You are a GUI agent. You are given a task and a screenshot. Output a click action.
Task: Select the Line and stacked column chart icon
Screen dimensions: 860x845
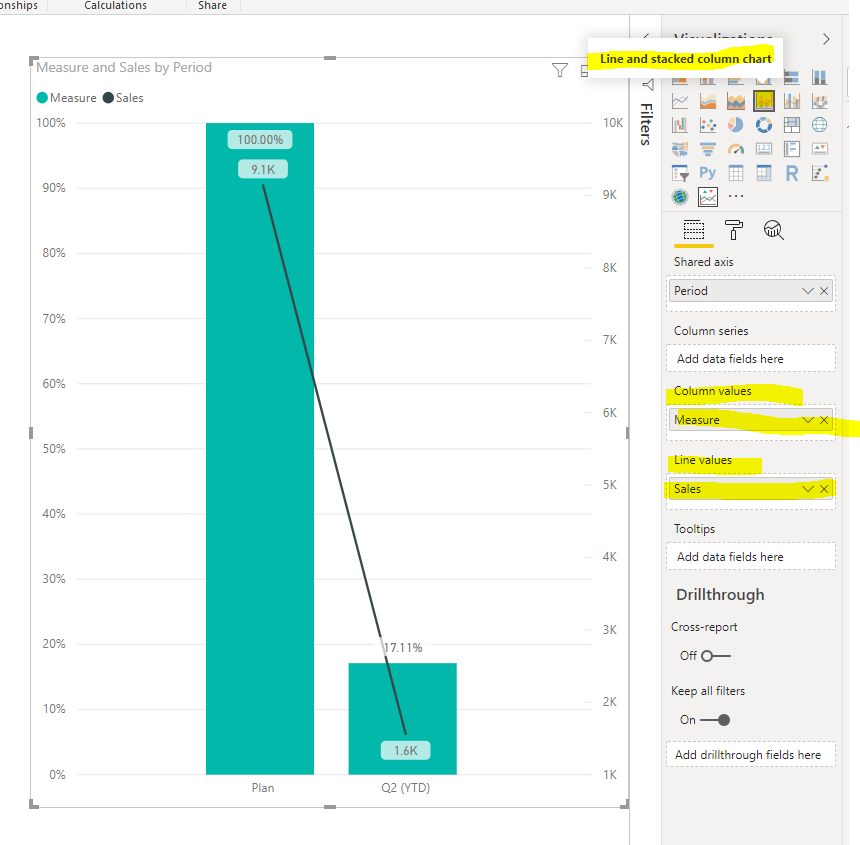(763, 101)
